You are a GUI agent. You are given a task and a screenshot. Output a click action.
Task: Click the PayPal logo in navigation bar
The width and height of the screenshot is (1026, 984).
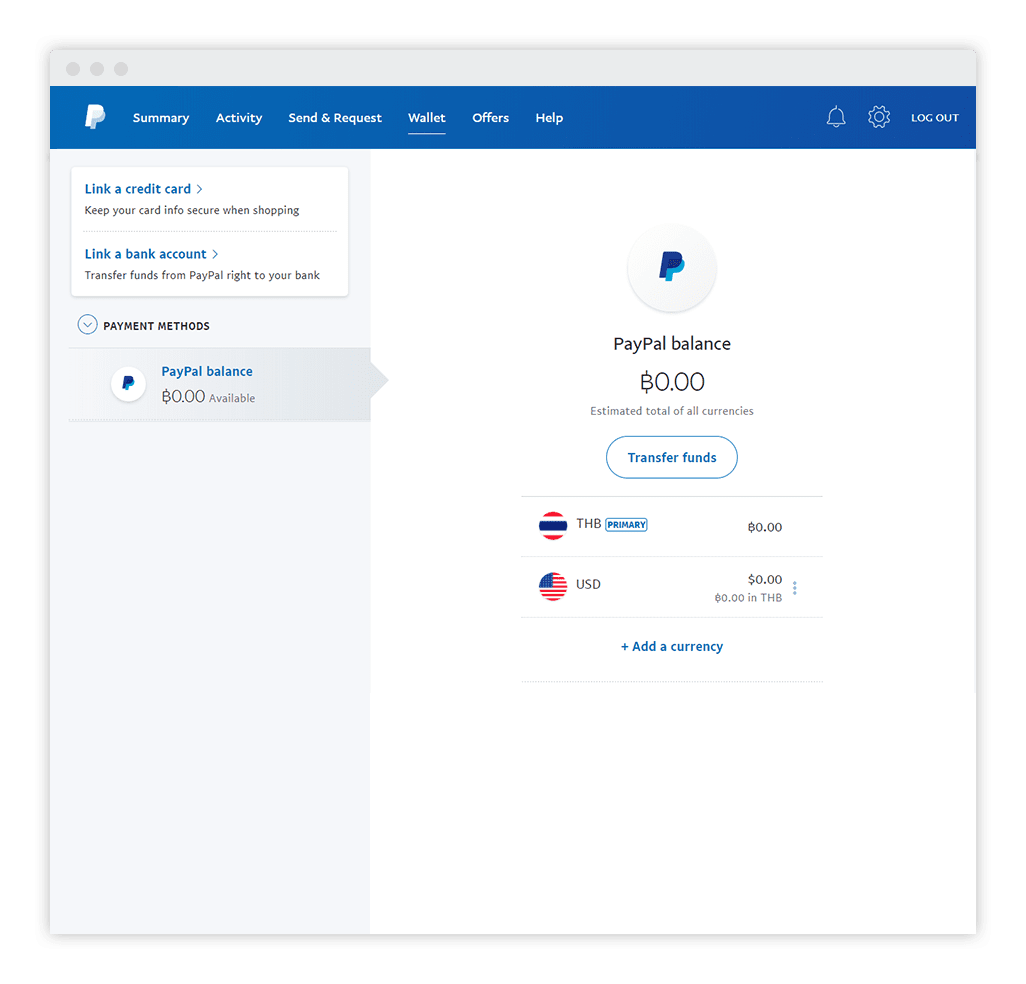pyautogui.click(x=95, y=116)
